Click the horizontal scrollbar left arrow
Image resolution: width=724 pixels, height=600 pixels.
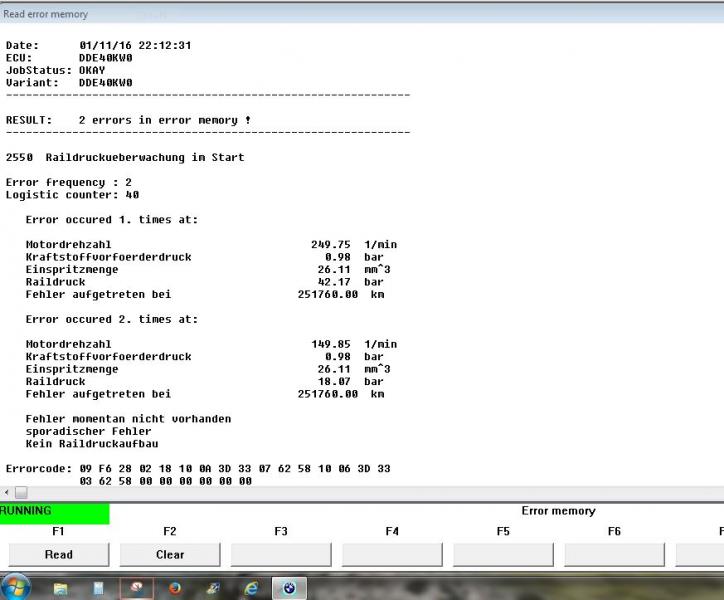point(6,492)
